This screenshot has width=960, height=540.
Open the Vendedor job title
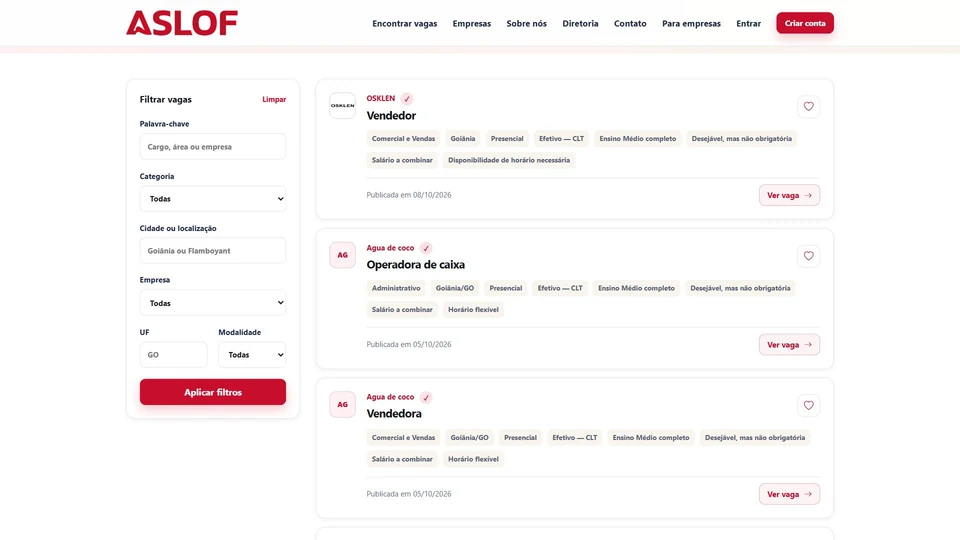coord(391,116)
